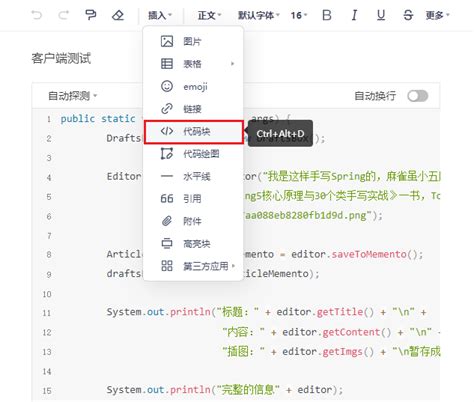Image resolution: width=474 pixels, height=402 pixels.
Task: Click line 15 println 完整的信息 code
Action: pyautogui.click(x=225, y=390)
